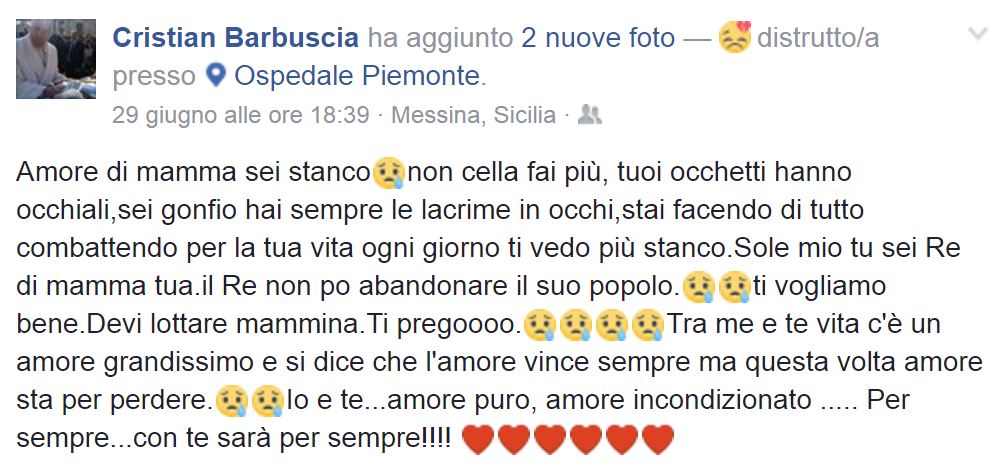1008x470 pixels.
Task: Click the first crying emoji after 'perdere.'
Action: point(231,401)
